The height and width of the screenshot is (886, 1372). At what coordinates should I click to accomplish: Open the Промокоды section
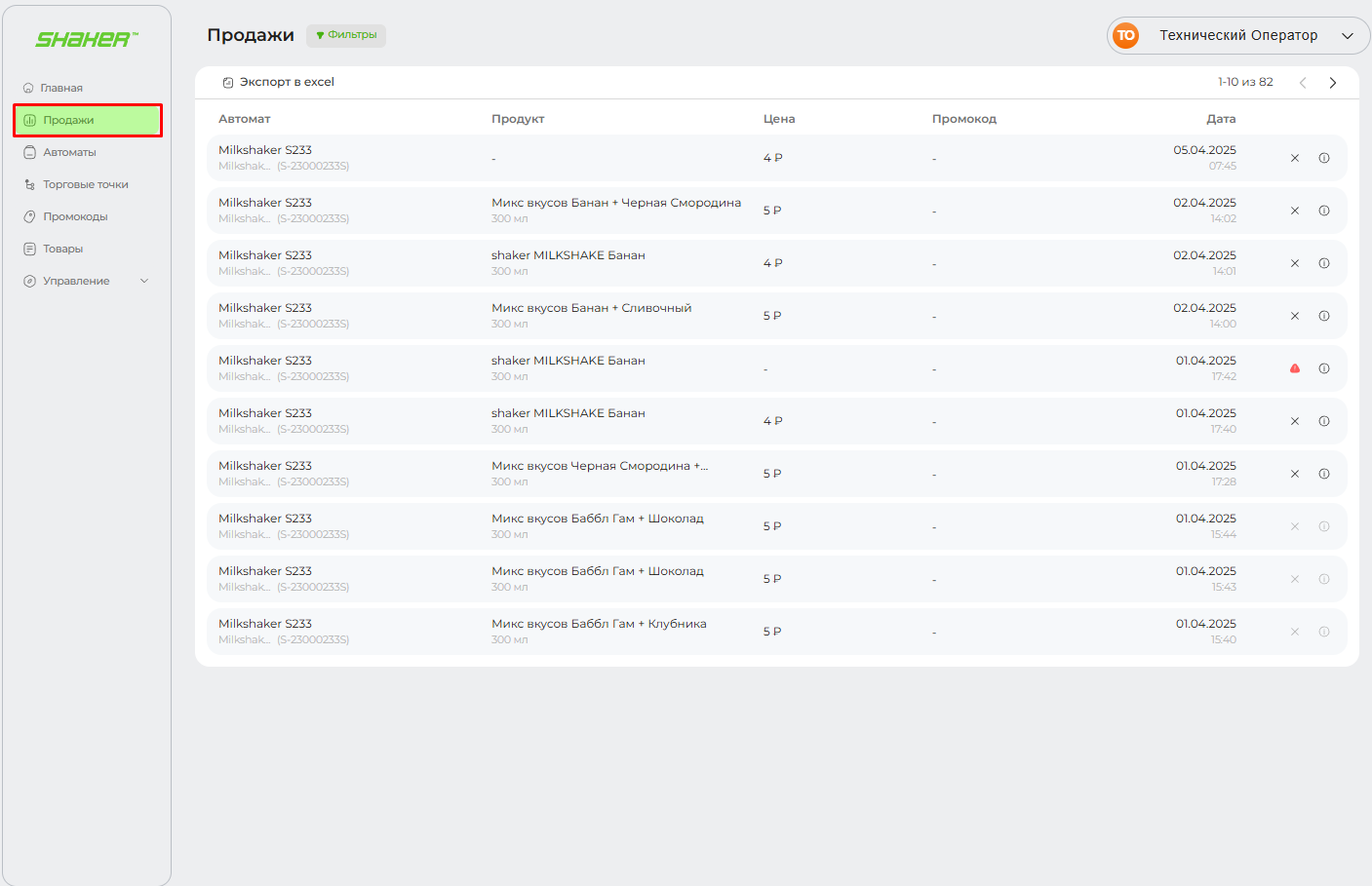pos(75,216)
